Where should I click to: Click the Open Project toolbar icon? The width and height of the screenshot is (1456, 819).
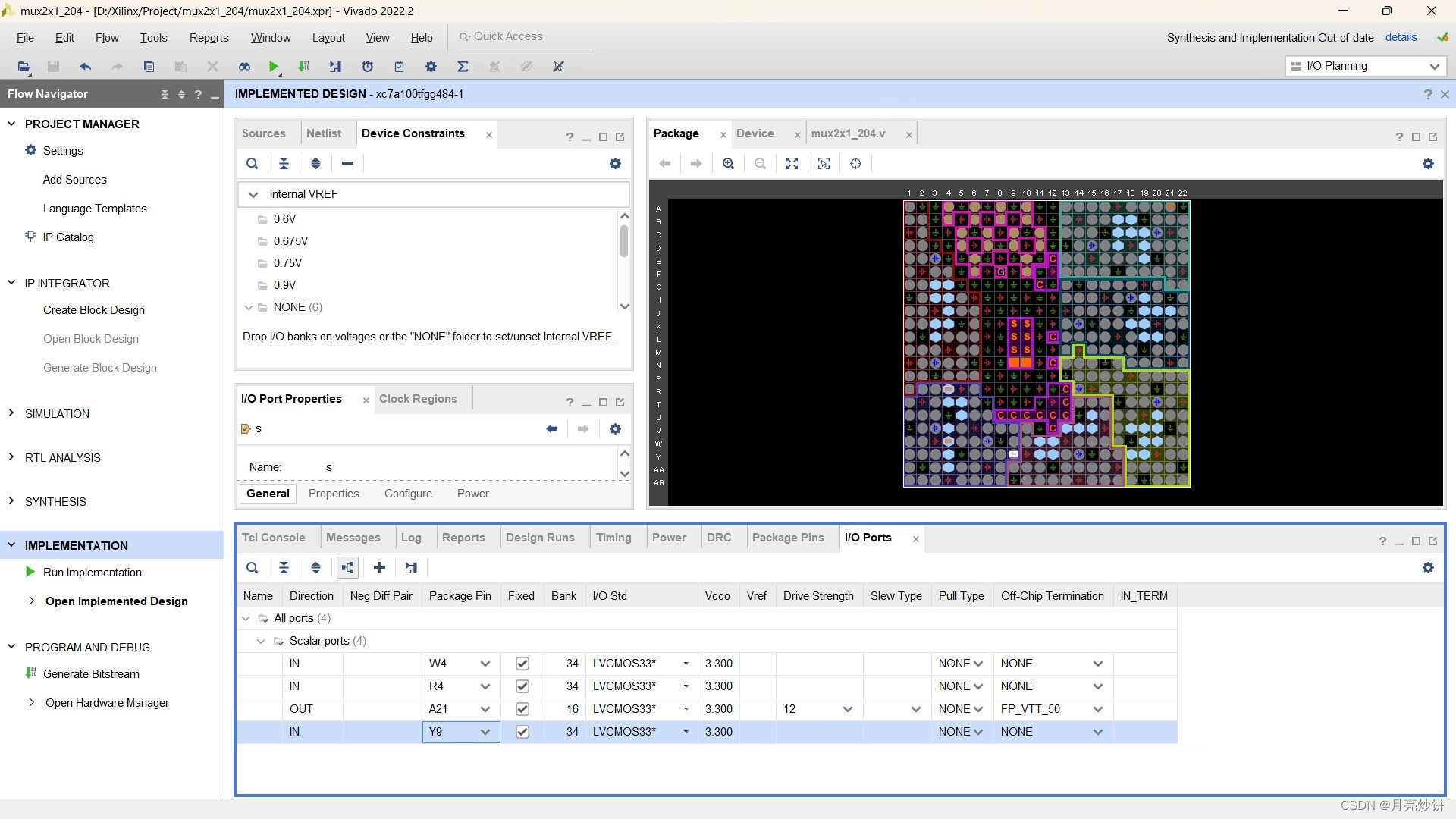pos(24,67)
